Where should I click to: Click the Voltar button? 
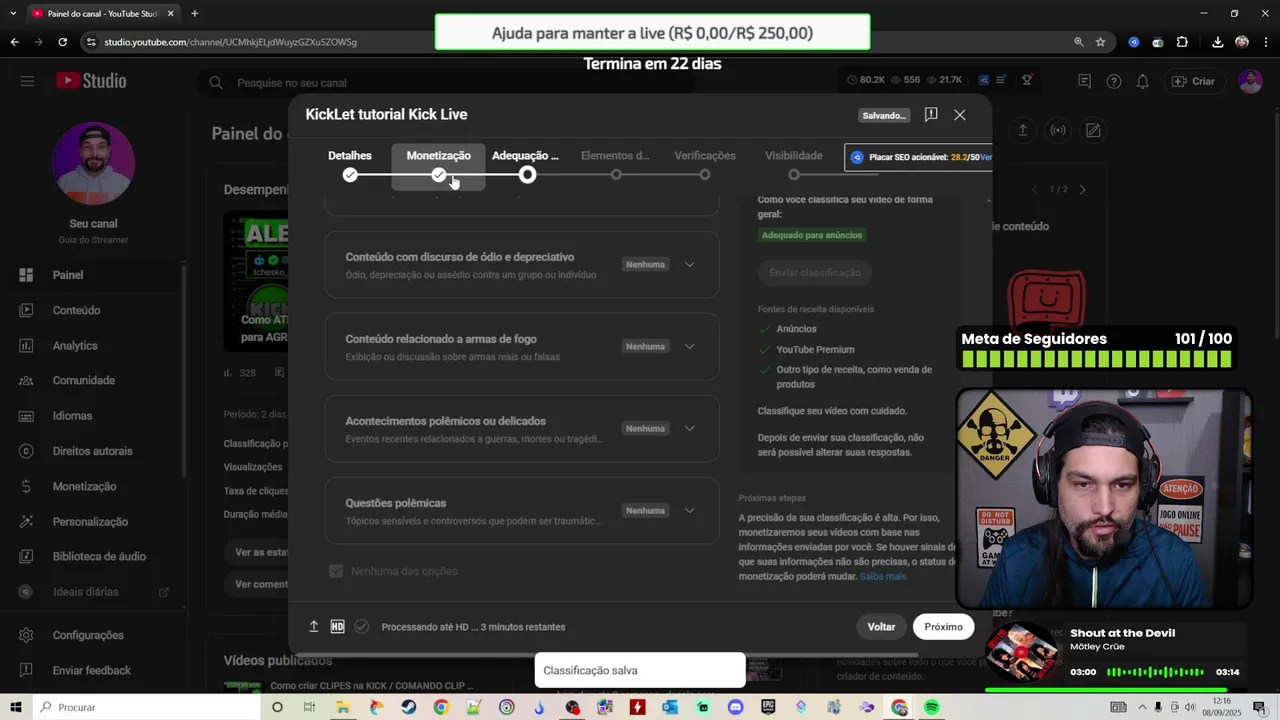tap(881, 627)
